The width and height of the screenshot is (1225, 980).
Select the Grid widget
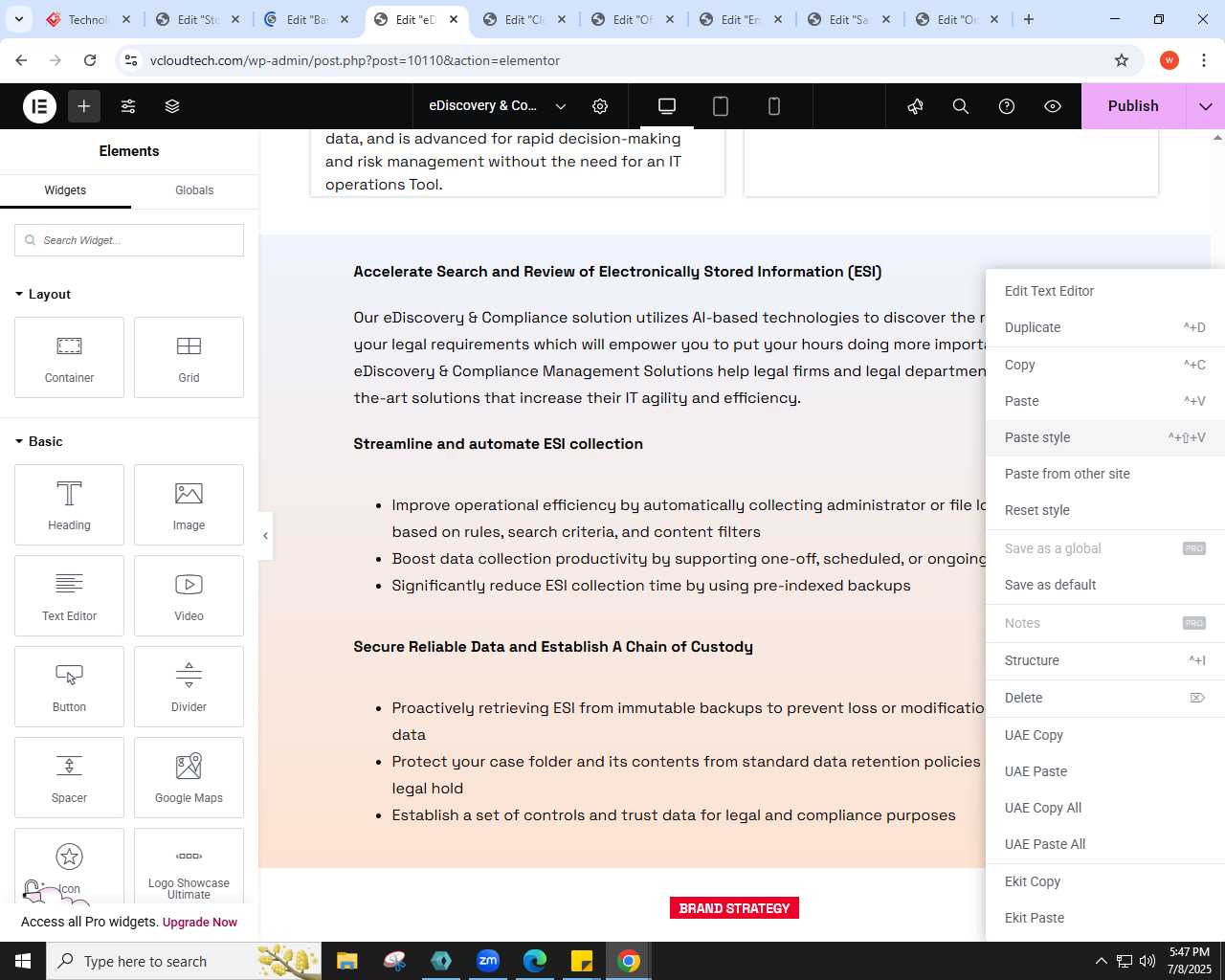pyautogui.click(x=189, y=357)
